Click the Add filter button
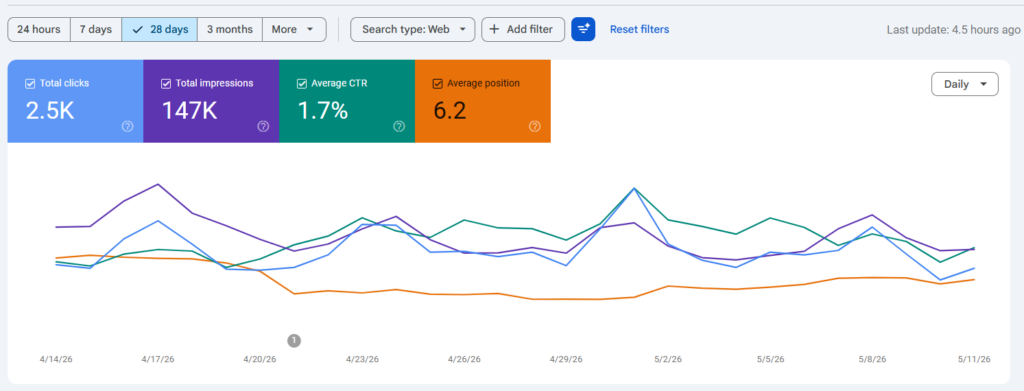 tap(523, 29)
